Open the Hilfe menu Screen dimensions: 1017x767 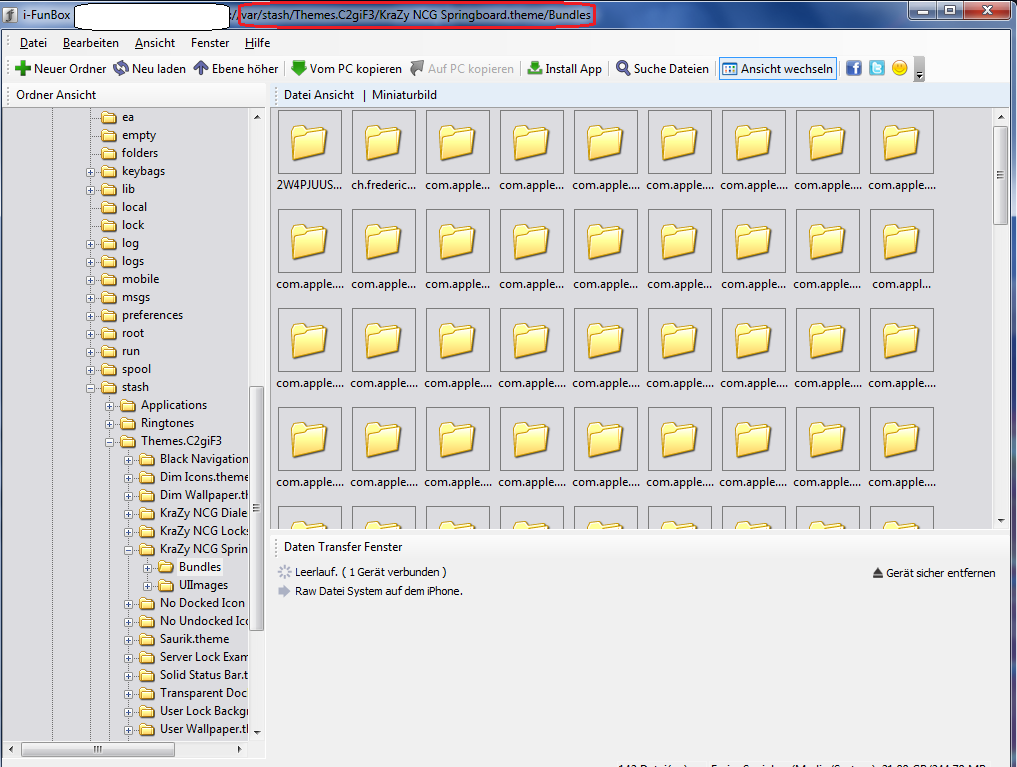(x=257, y=43)
